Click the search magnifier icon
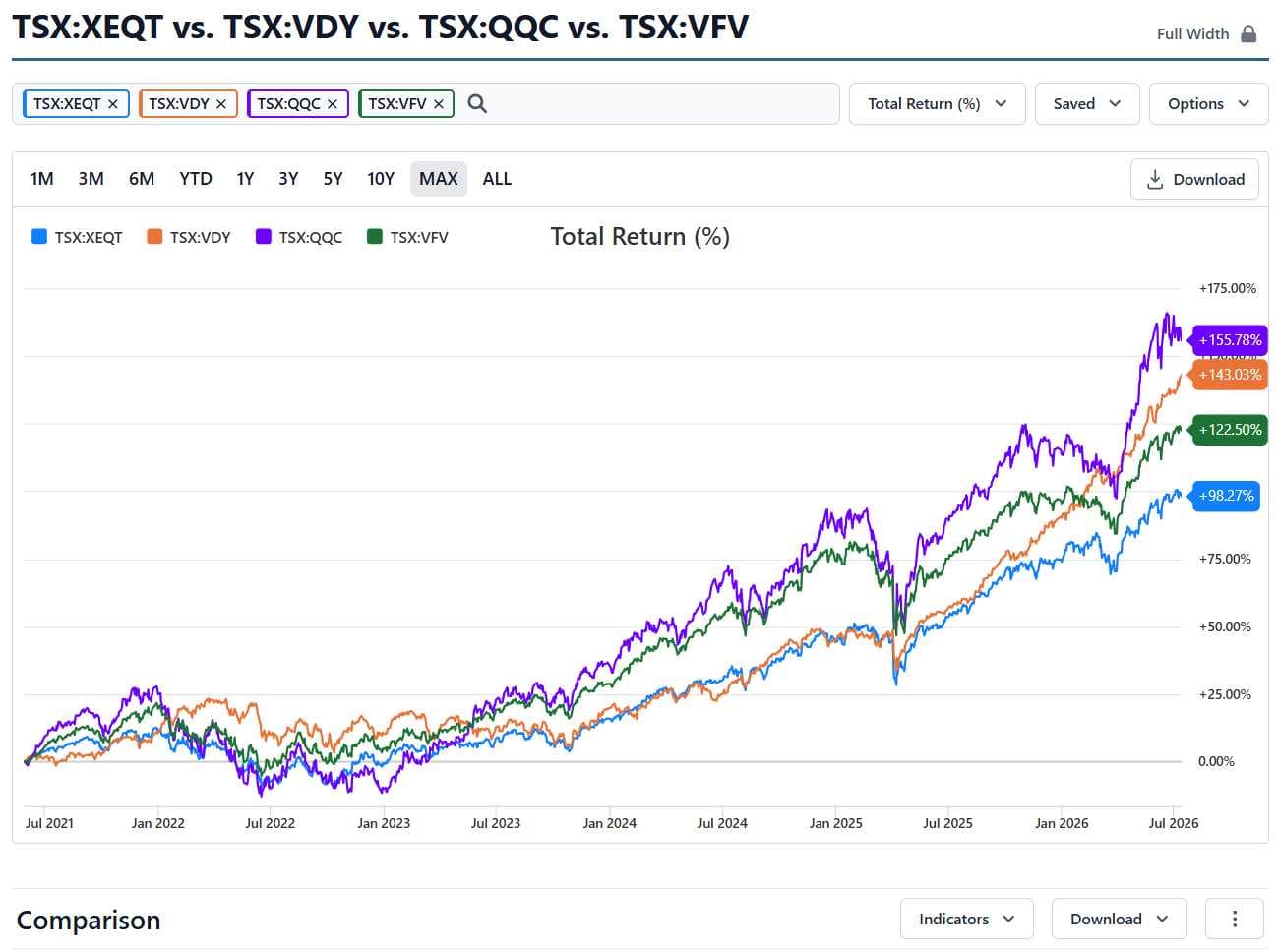The image size is (1277, 952). (477, 103)
